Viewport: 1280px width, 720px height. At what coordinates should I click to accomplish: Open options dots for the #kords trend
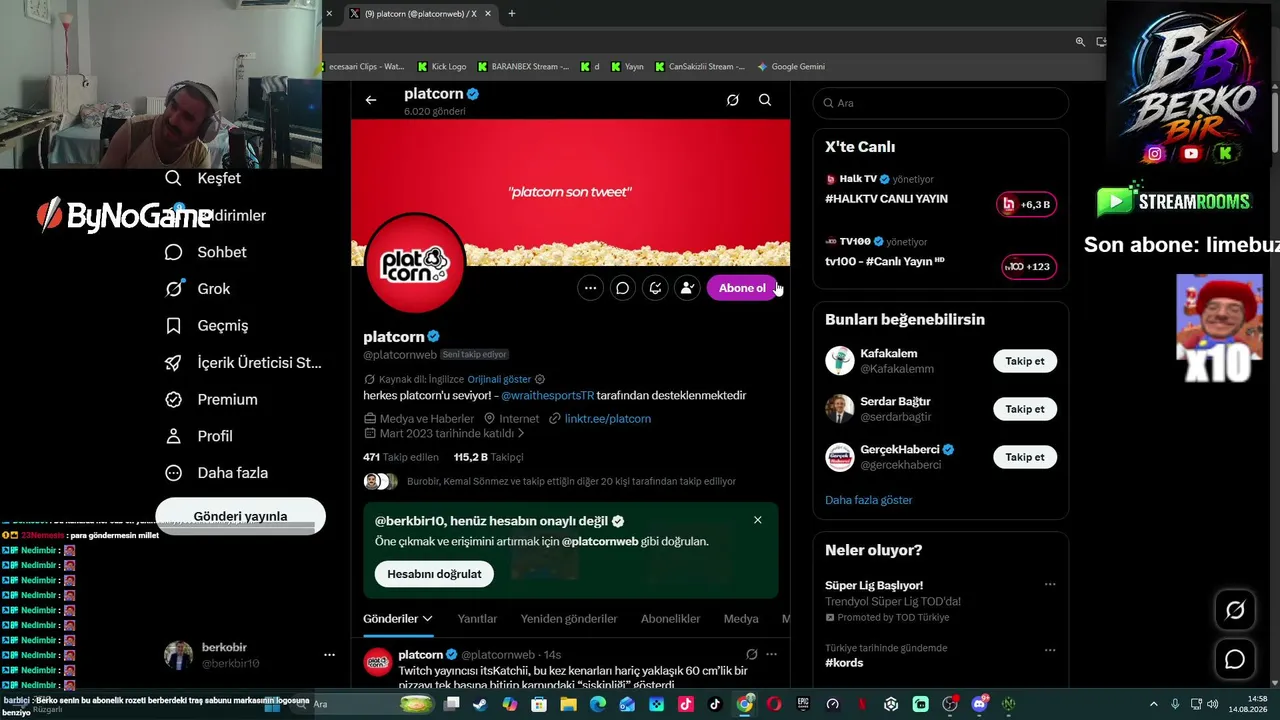(1050, 650)
